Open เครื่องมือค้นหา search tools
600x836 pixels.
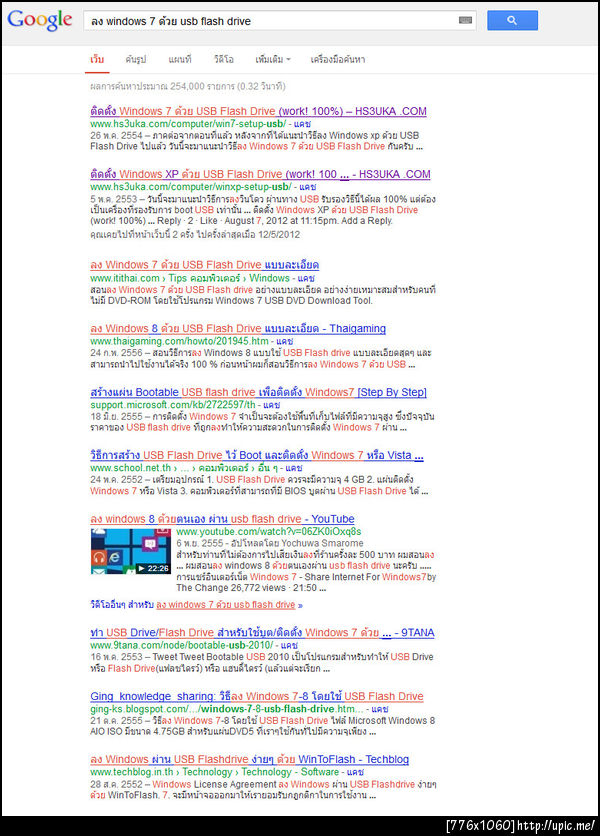pyautogui.click(x=338, y=59)
